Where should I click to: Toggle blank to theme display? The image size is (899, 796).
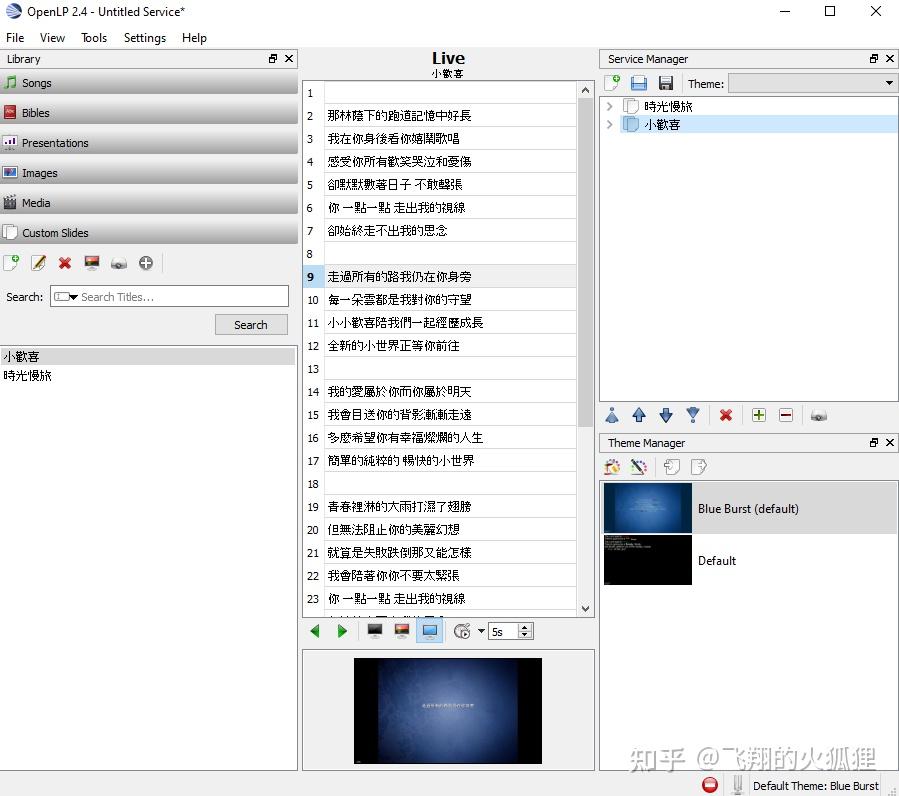pyautogui.click(x=401, y=630)
